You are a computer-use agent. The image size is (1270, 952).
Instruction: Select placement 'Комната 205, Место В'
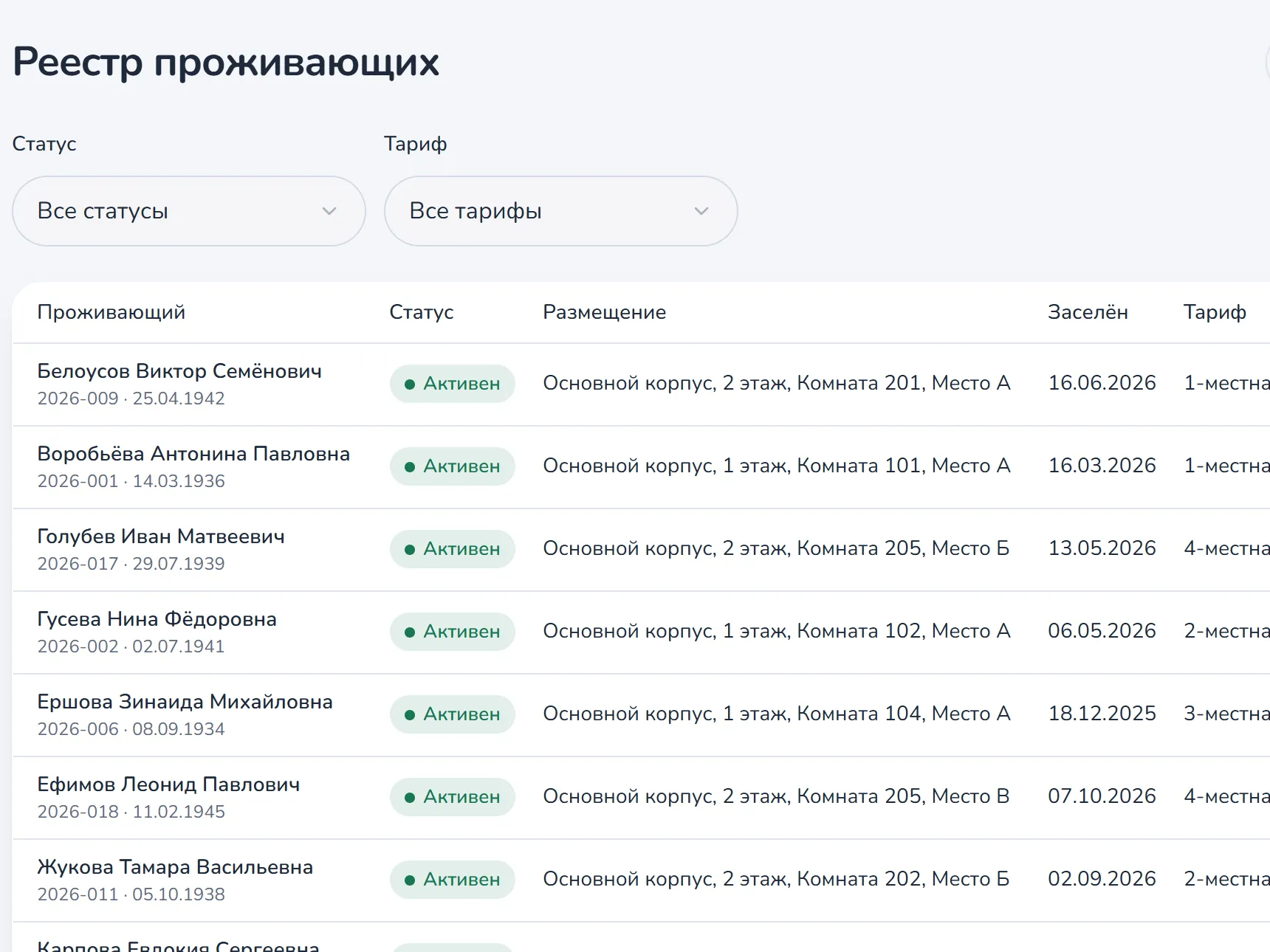point(904,796)
